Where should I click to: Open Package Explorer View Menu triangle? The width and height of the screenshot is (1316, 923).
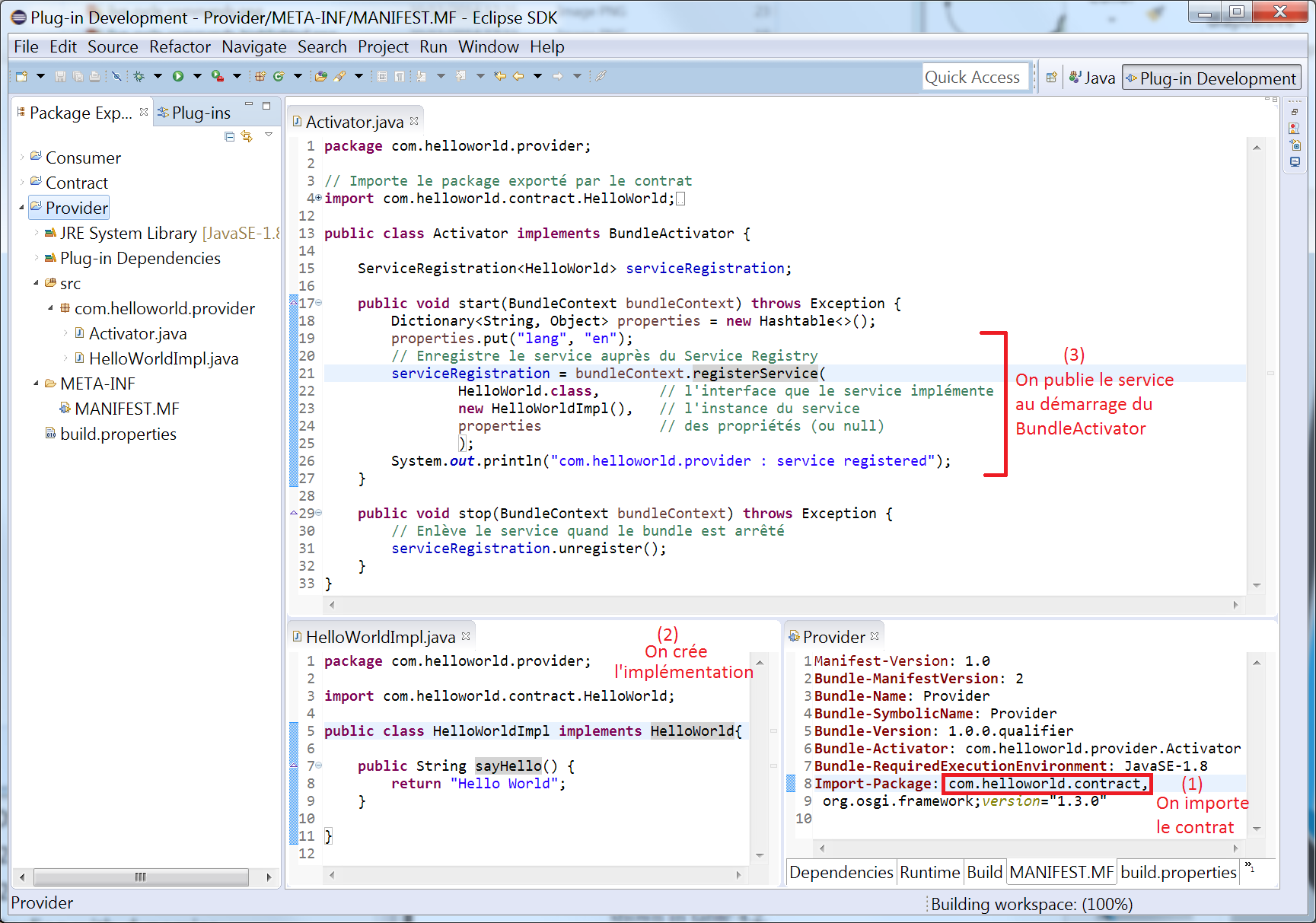point(269,135)
